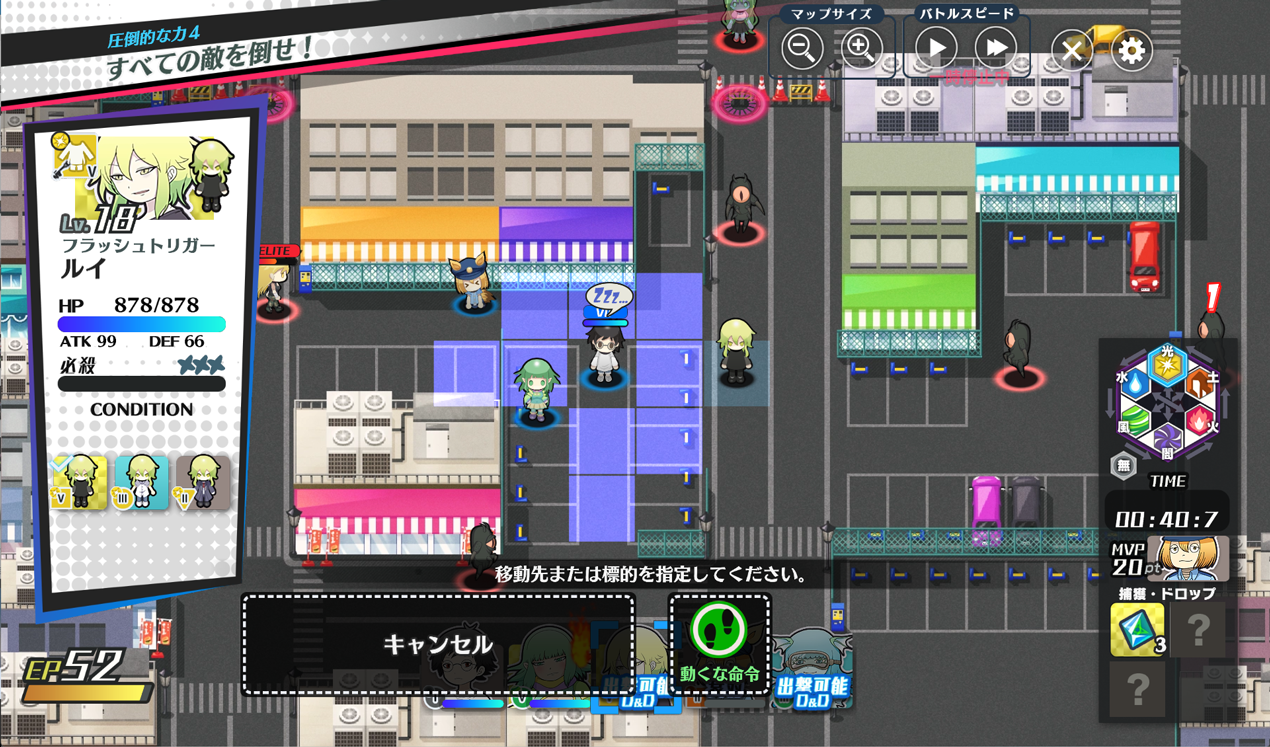The height and width of the screenshot is (747, 1270).
Task: Select the first yellow condition icon
Action: click(79, 482)
